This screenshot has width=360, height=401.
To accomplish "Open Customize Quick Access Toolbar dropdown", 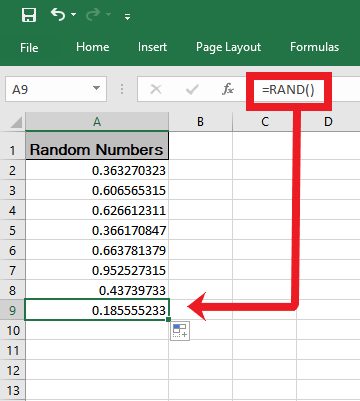I will [x=127, y=16].
